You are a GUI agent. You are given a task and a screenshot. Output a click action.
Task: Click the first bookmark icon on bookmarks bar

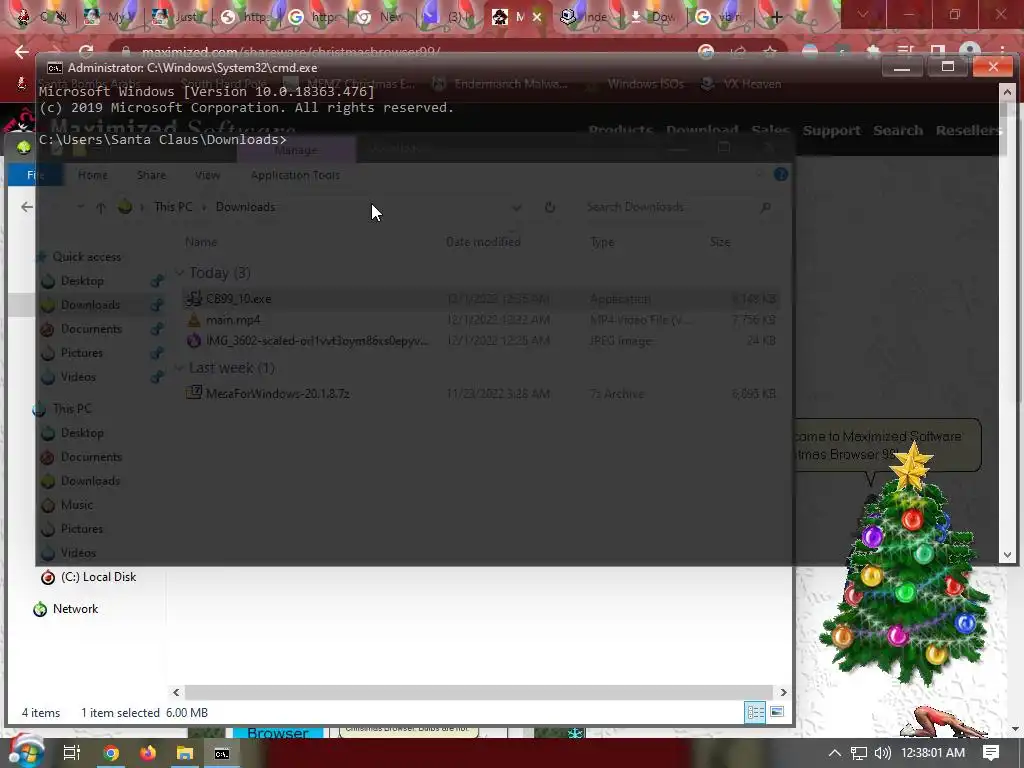(x=22, y=84)
